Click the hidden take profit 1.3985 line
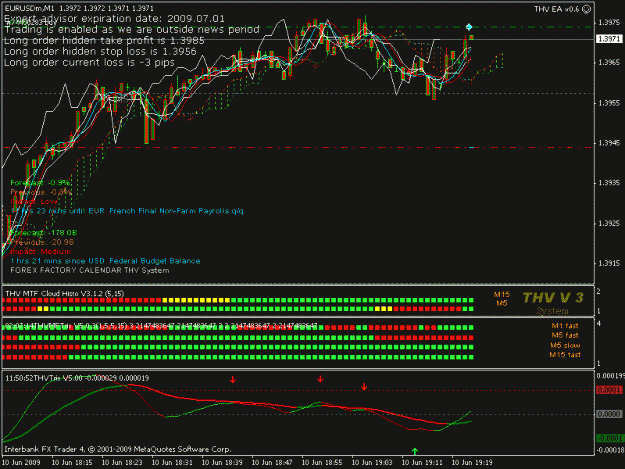This screenshot has width=625, height=469. point(104,41)
